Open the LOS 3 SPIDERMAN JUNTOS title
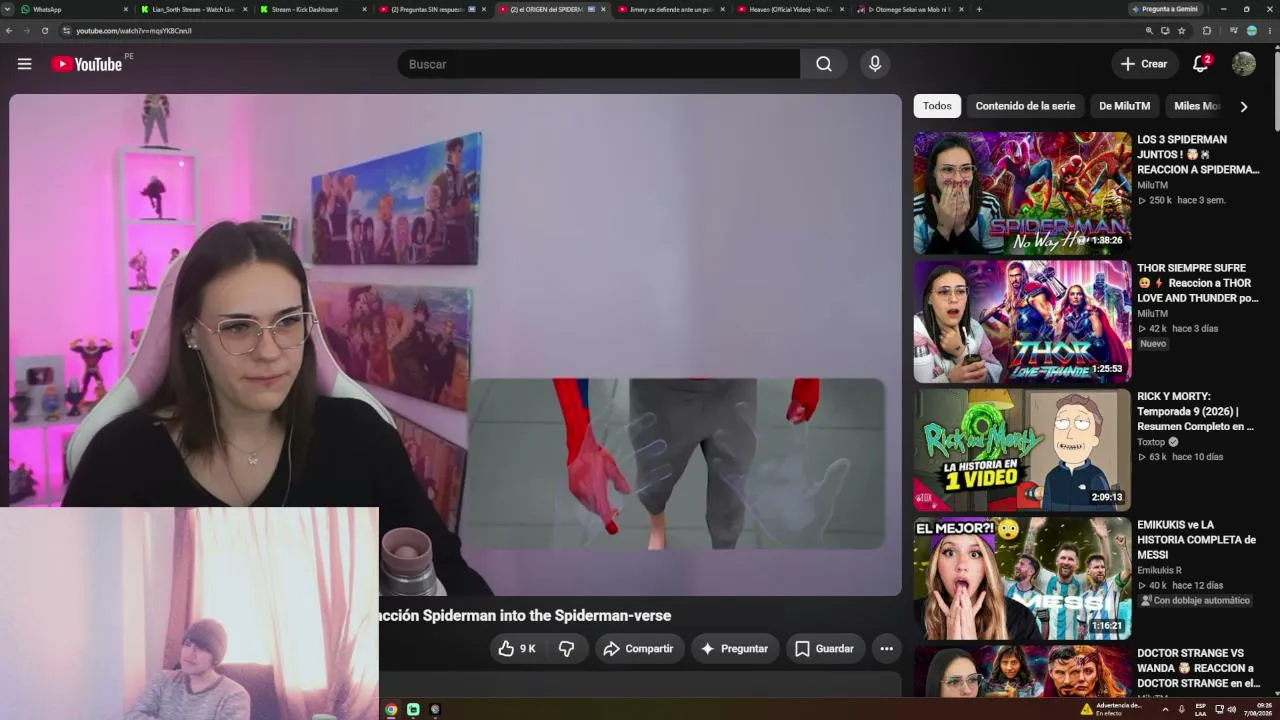 coord(1198,155)
